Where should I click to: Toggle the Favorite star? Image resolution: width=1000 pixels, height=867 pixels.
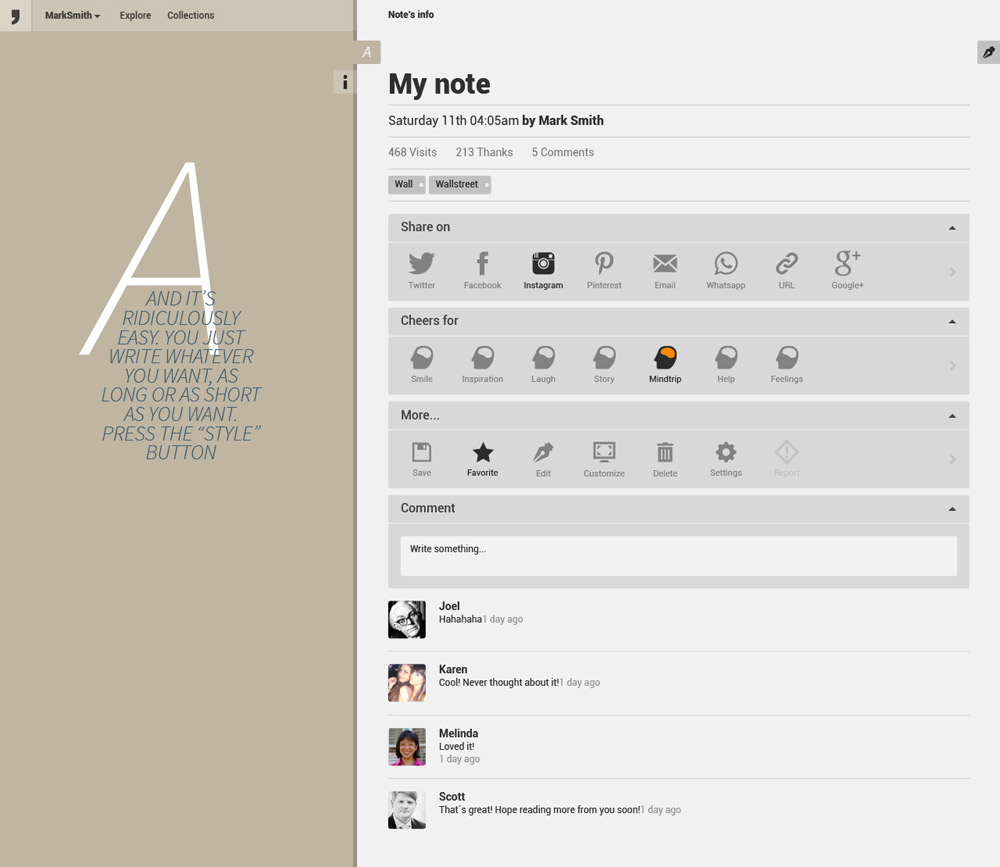pos(482,453)
